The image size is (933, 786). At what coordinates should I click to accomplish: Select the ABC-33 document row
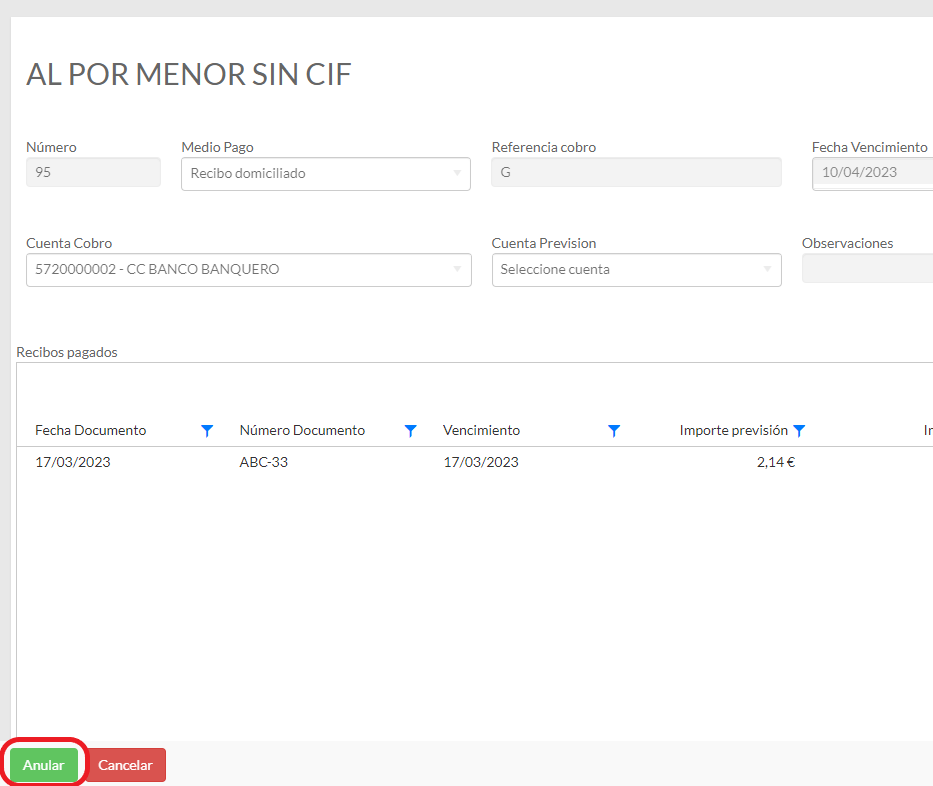tap(264, 462)
